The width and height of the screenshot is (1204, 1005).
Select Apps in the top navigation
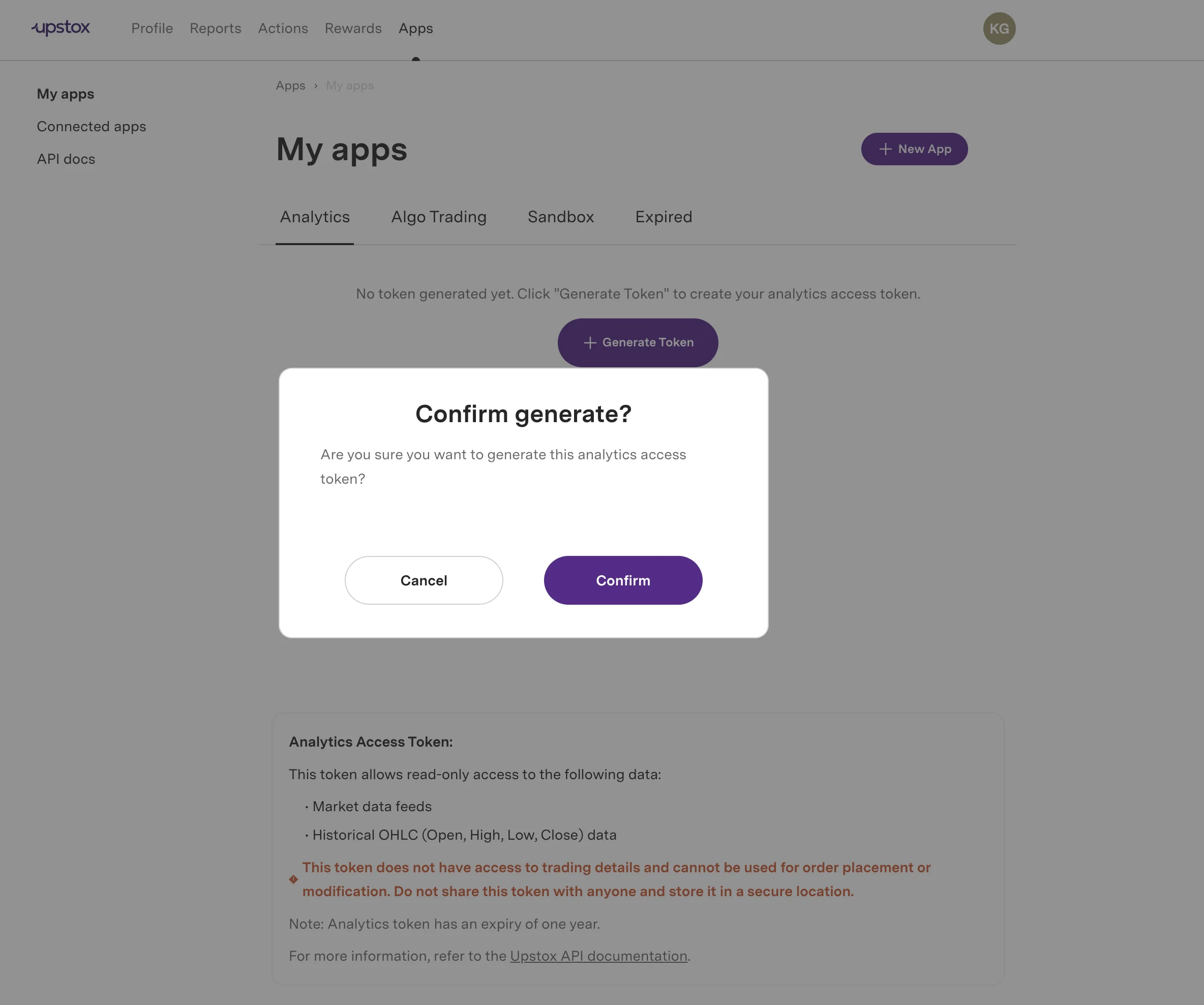415,28
